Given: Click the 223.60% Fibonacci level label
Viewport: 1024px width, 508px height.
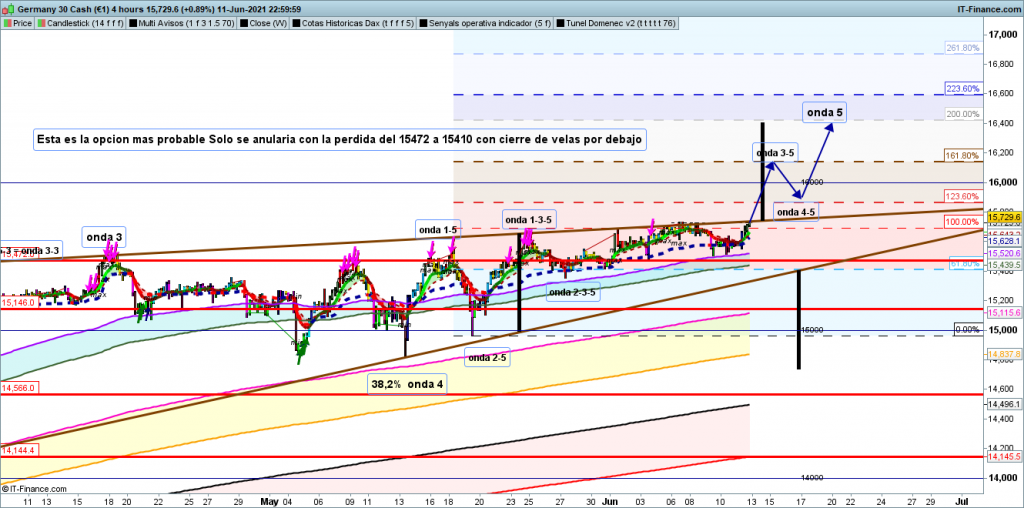Looking at the screenshot, I should 963,89.
